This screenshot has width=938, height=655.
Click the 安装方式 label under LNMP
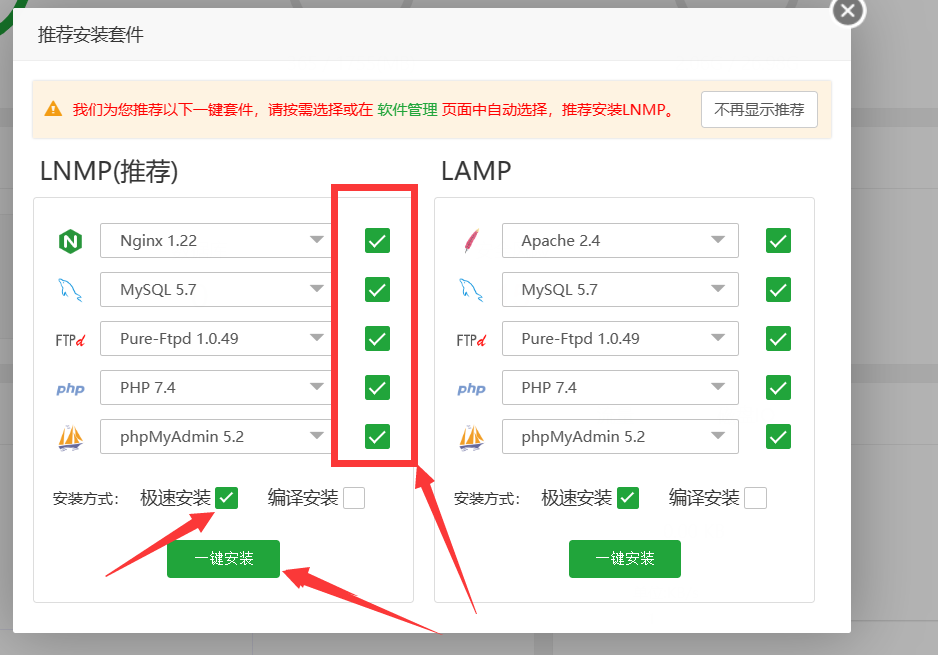pyautogui.click(x=86, y=499)
